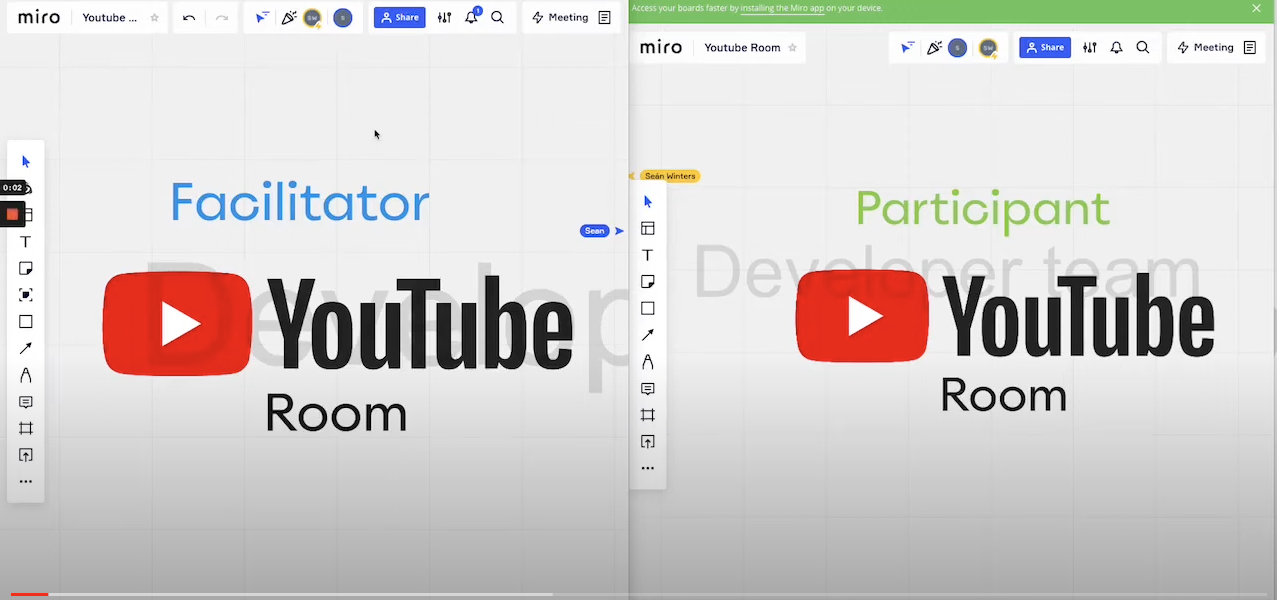Click the S avatar on Participant board
This screenshot has height=600, width=1277.
(958, 47)
